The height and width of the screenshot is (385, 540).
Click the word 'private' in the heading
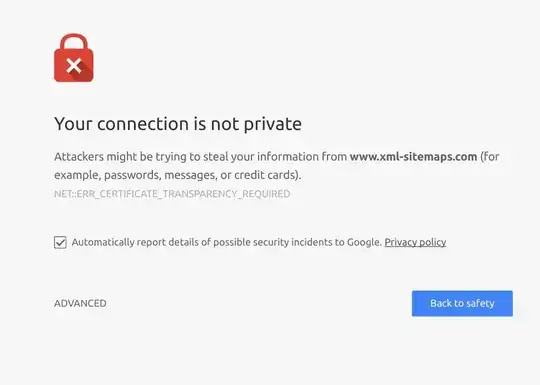[x=273, y=125]
